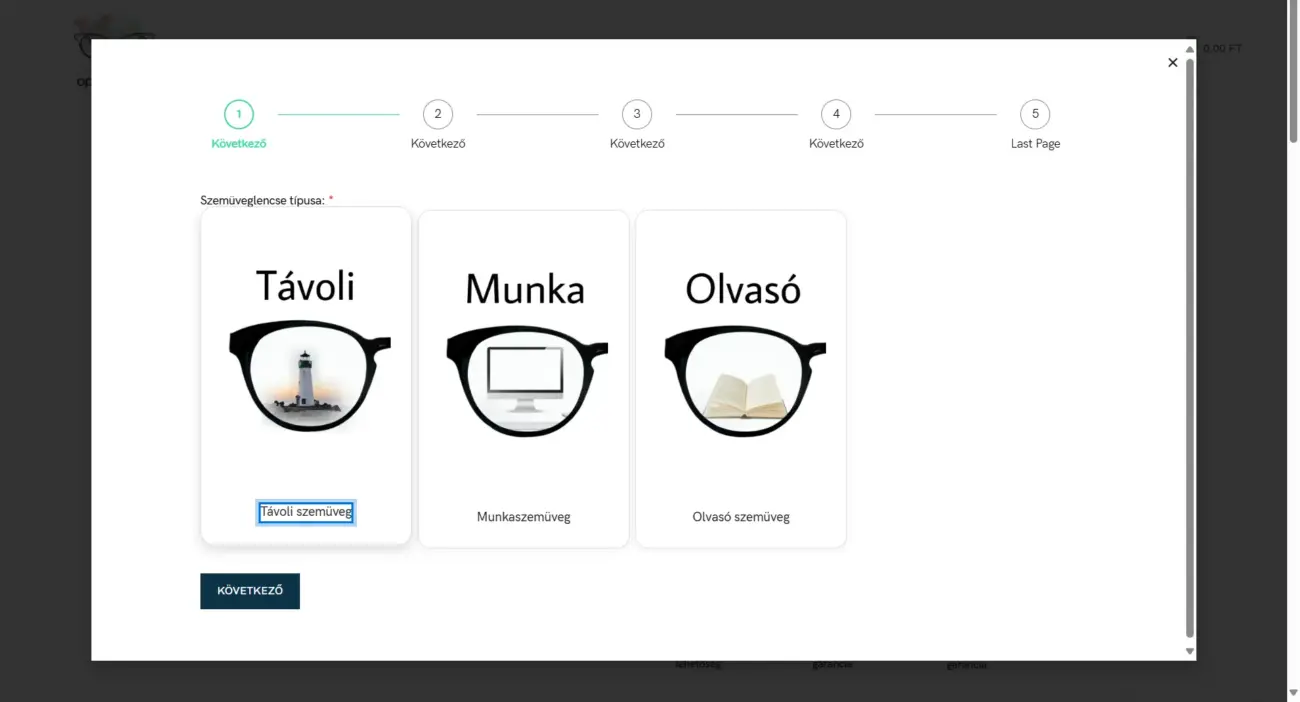Click the Távoli szemüveg label

(306, 513)
